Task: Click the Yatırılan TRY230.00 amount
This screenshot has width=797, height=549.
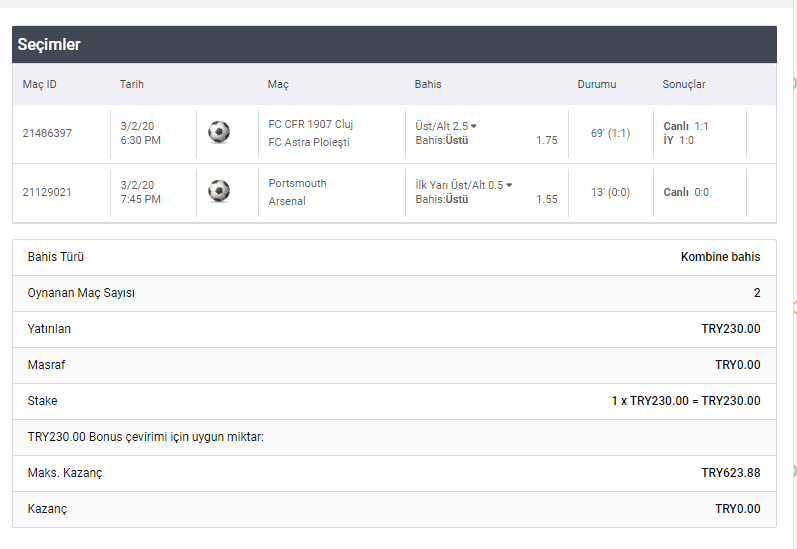Action: pyautogui.click(x=731, y=329)
